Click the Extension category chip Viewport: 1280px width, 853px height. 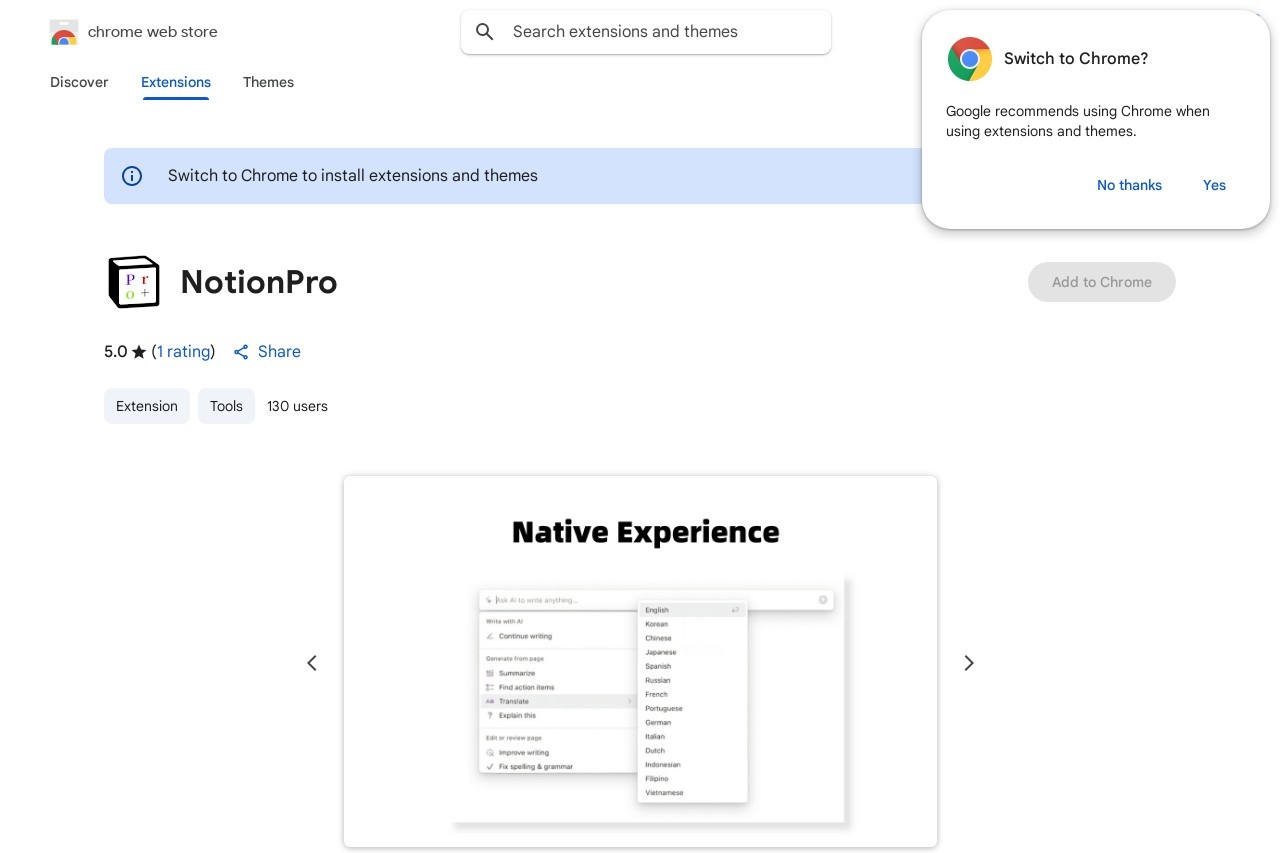click(147, 406)
